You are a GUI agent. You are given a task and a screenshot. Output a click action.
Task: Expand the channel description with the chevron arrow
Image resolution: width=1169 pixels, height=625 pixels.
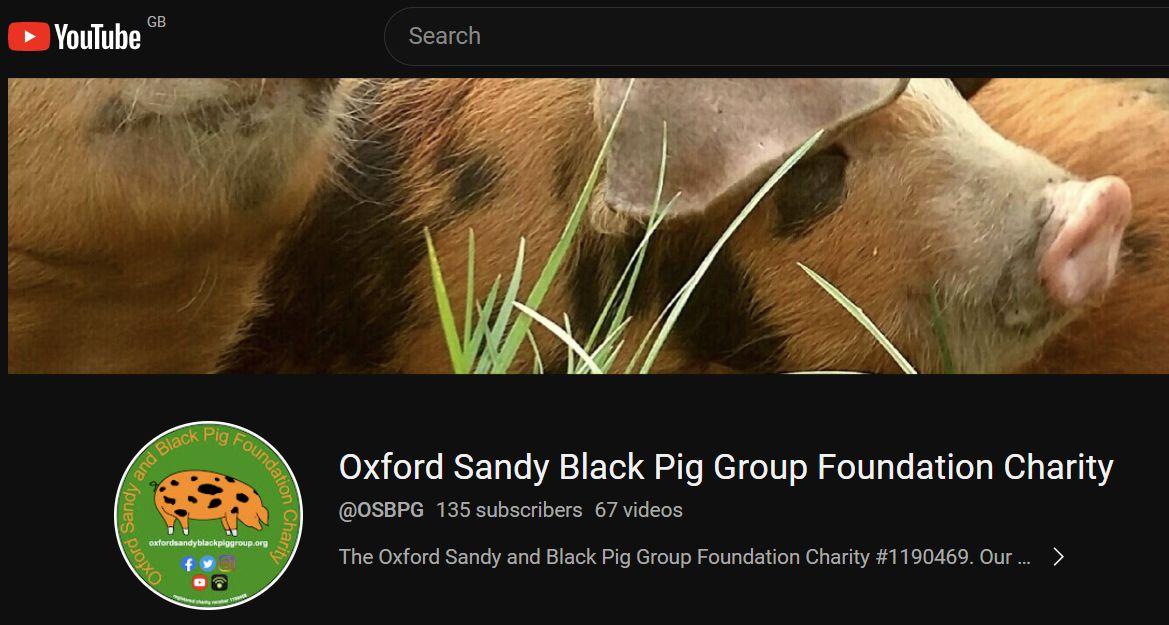[x=1059, y=556]
